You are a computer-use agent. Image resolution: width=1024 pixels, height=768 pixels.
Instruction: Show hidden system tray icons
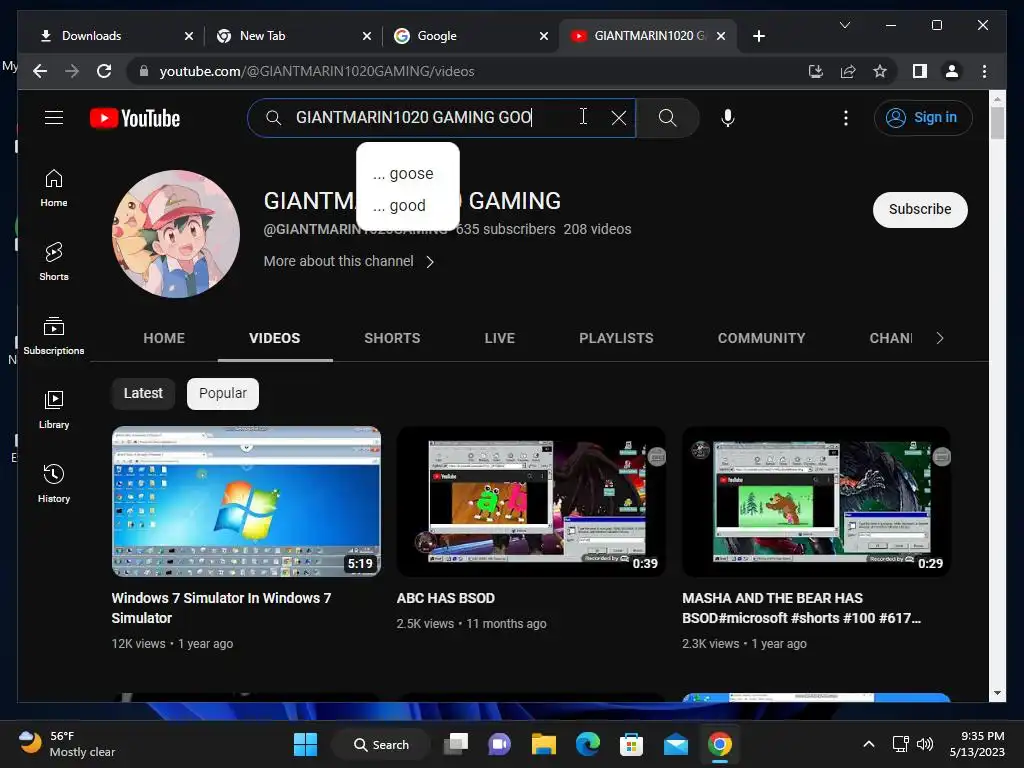click(869, 744)
